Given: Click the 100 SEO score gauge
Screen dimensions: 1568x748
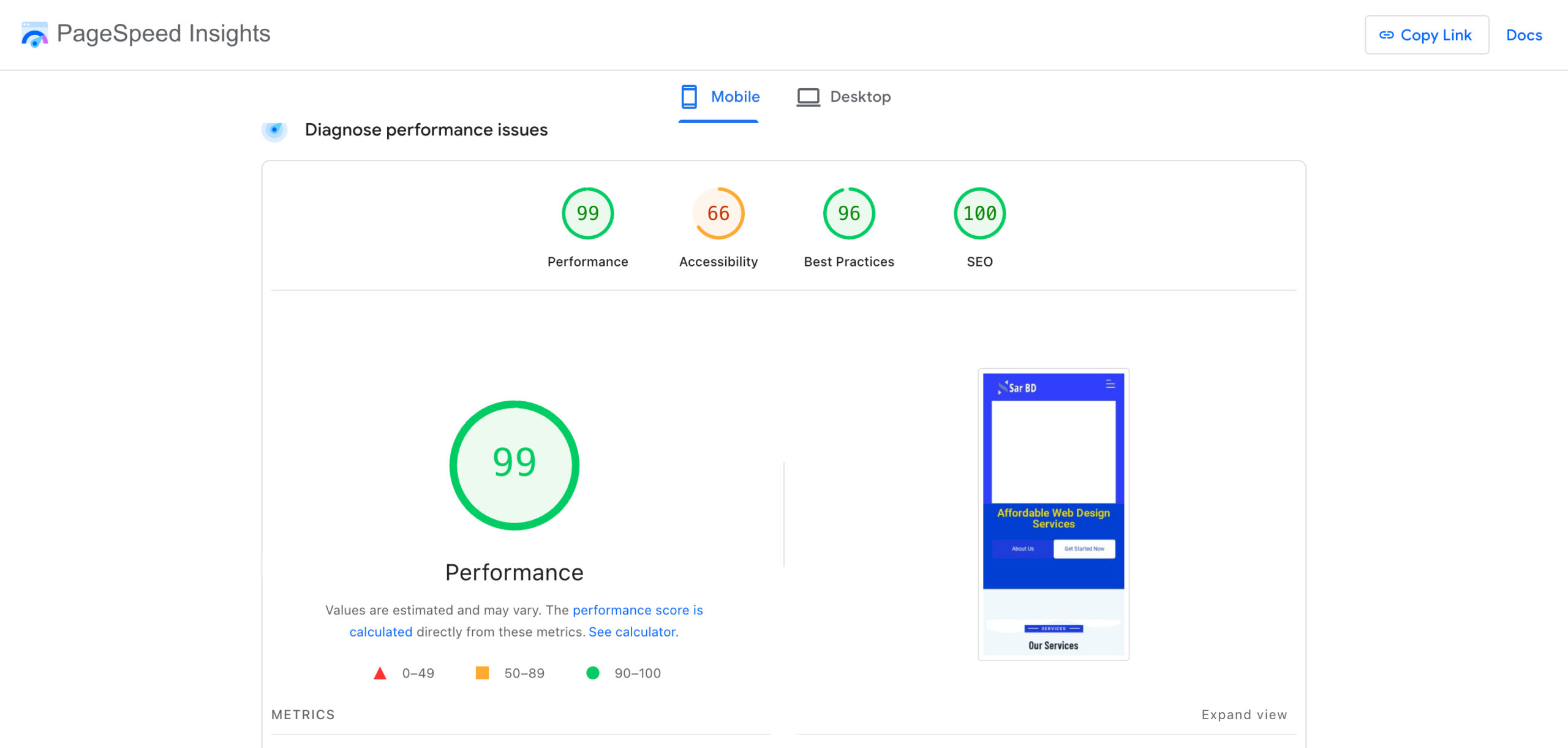Looking at the screenshot, I should coord(979,213).
